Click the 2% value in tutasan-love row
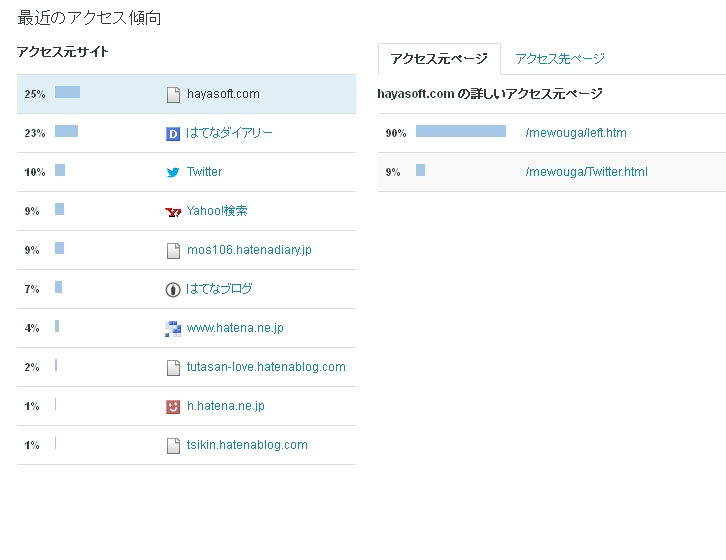The height and width of the screenshot is (560, 726). (32, 367)
